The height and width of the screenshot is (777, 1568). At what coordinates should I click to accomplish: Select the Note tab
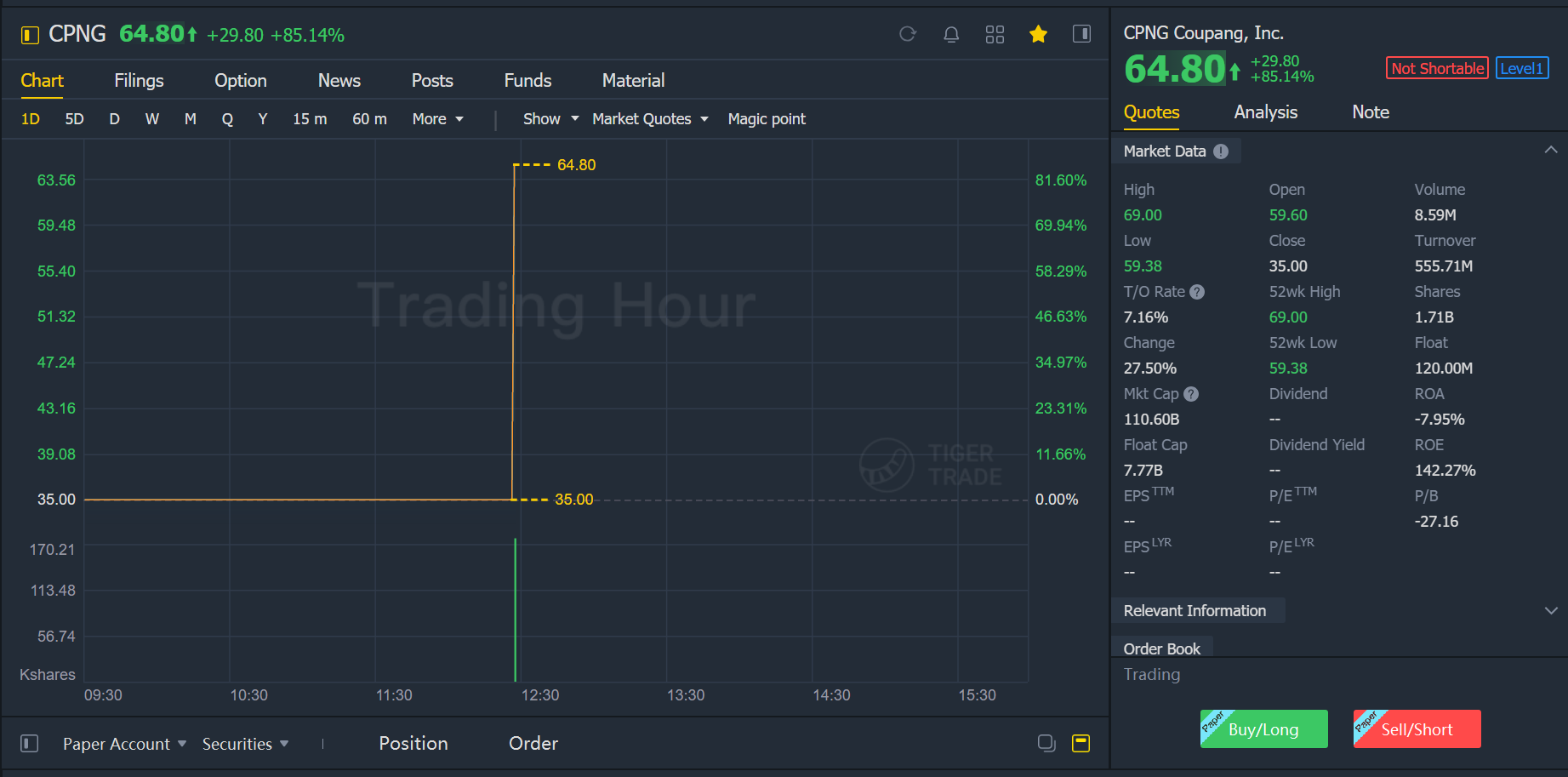(x=1370, y=112)
